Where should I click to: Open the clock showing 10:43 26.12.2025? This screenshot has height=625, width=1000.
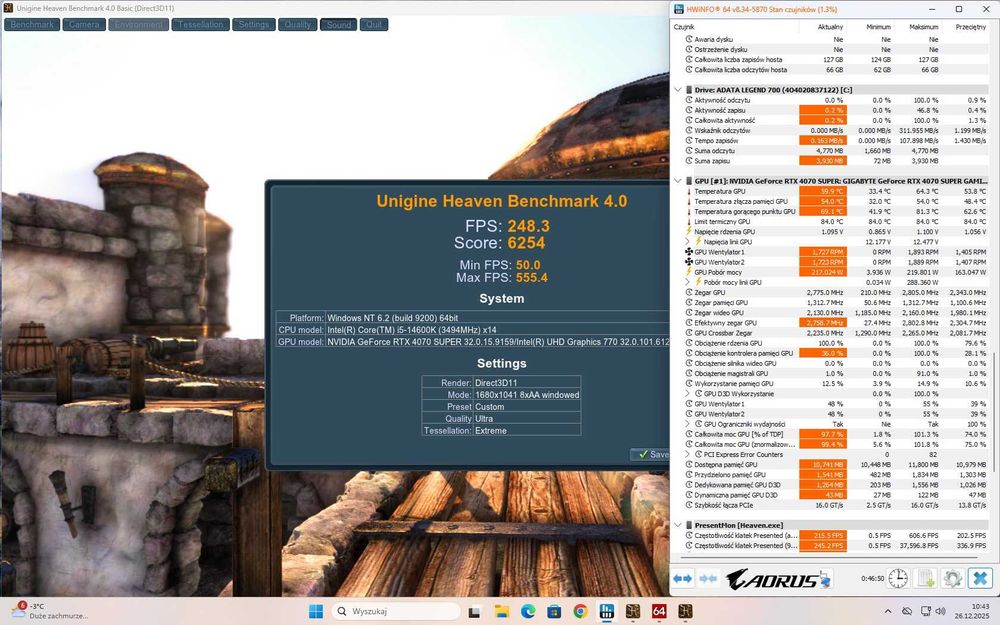coord(971,612)
